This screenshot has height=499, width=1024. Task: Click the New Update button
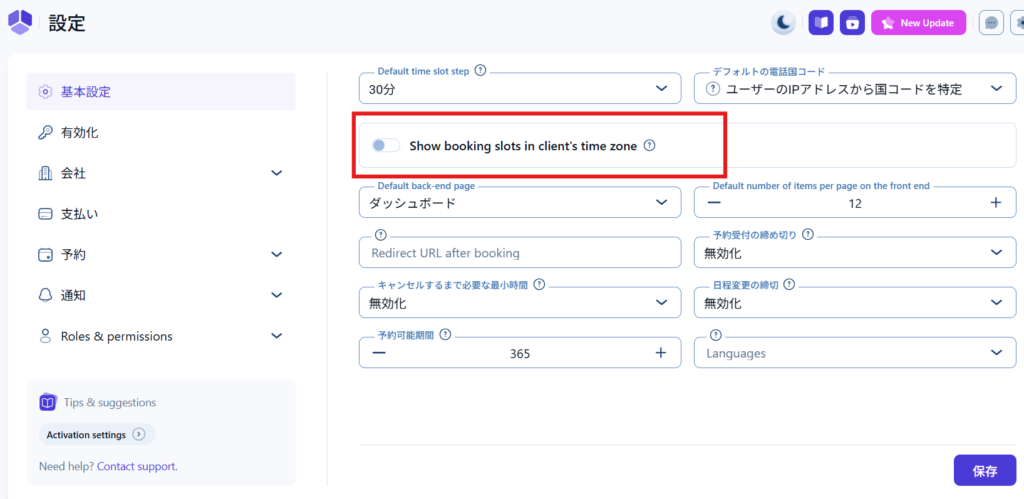click(919, 22)
